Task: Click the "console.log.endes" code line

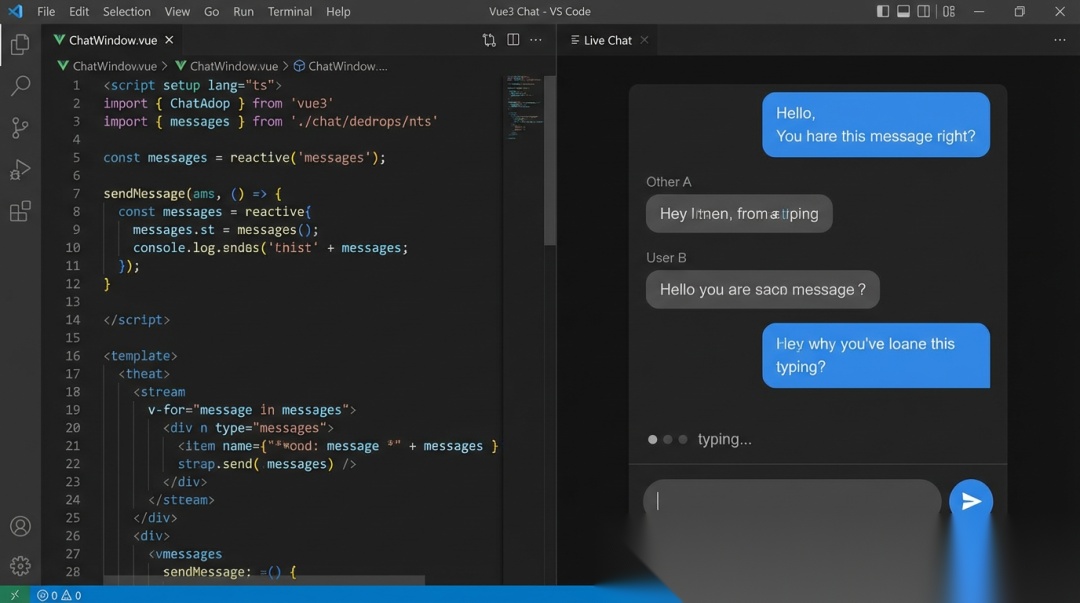Action: pyautogui.click(x=270, y=247)
